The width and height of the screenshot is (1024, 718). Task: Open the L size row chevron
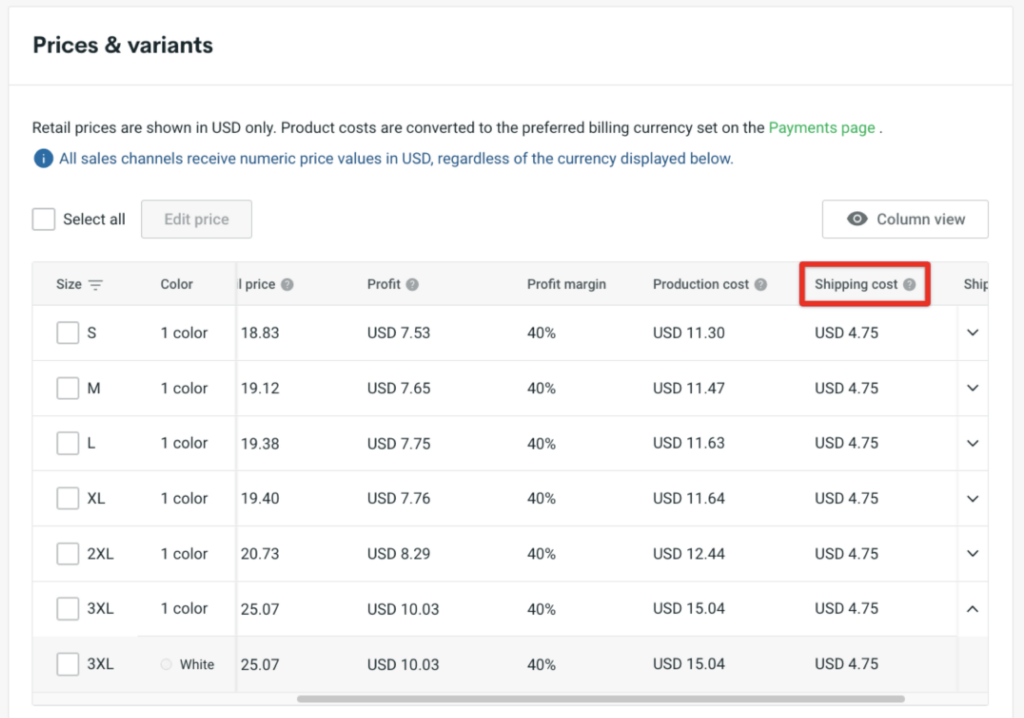click(971, 443)
